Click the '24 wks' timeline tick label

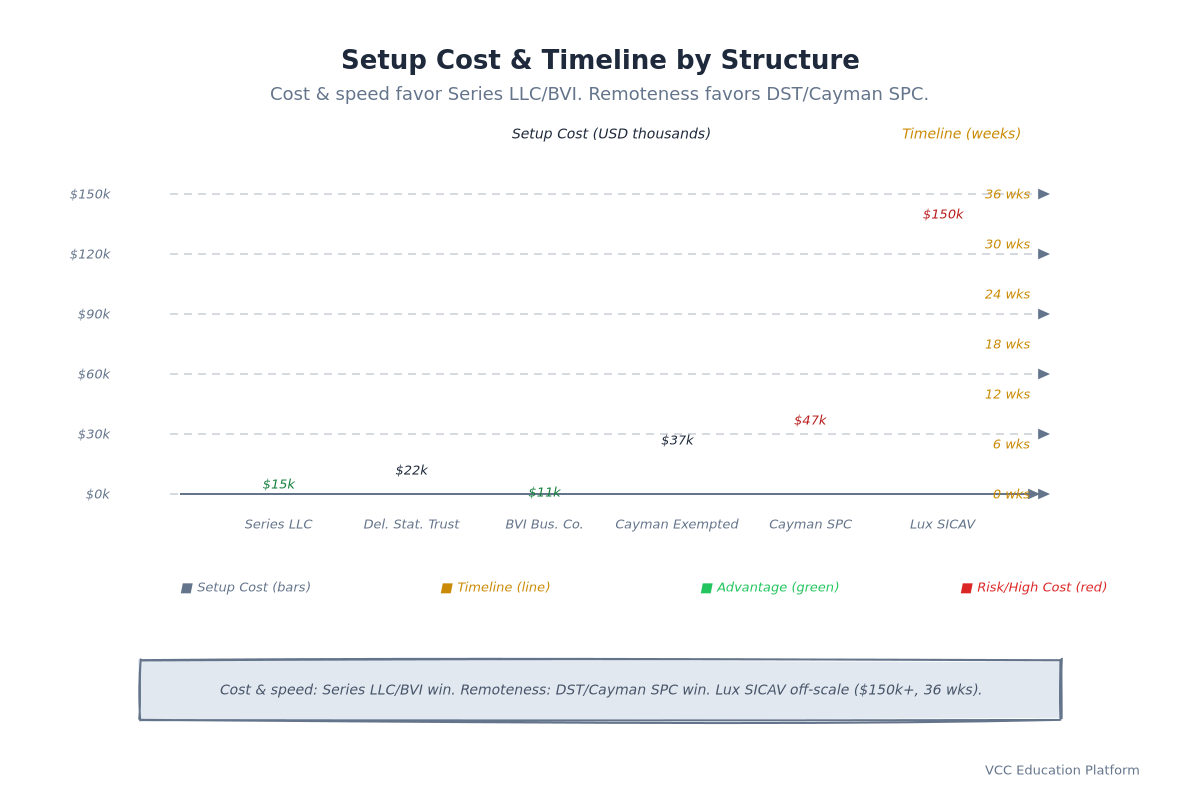tap(1007, 294)
